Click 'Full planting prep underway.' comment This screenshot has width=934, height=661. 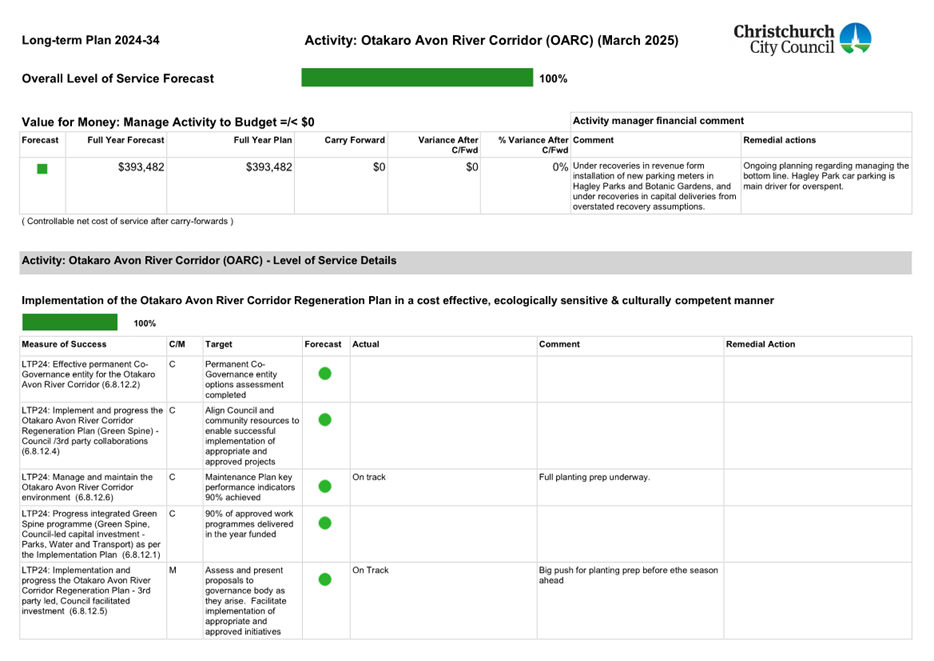(594, 477)
